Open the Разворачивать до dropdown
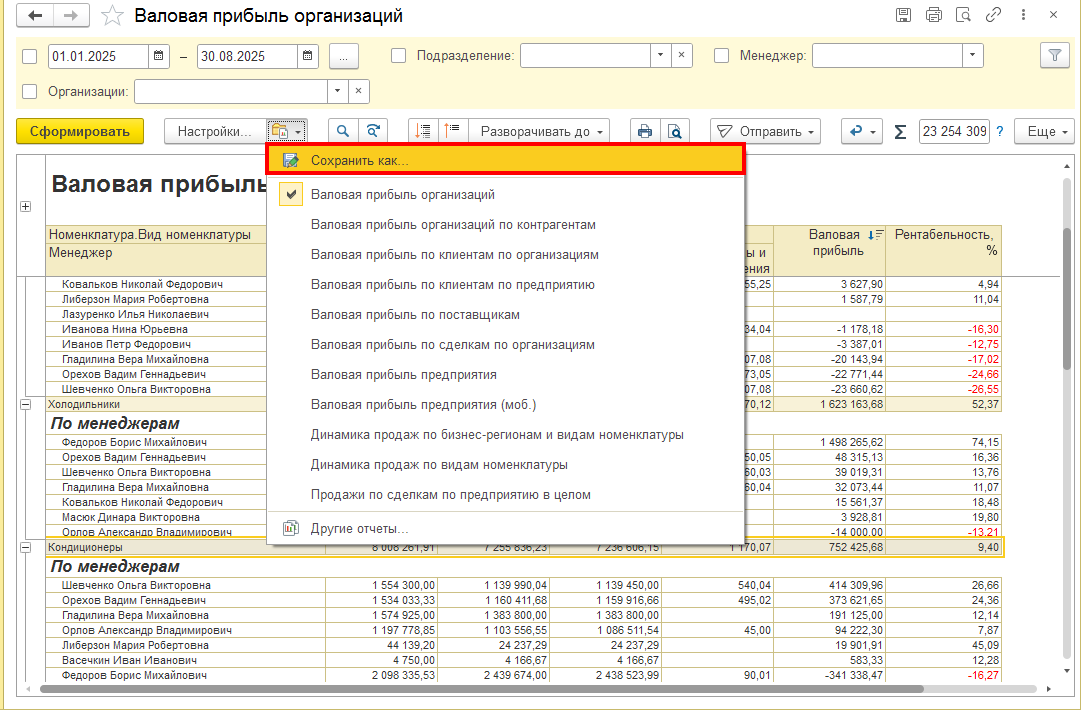Viewport: 1081px width, 710px height. 540,131
